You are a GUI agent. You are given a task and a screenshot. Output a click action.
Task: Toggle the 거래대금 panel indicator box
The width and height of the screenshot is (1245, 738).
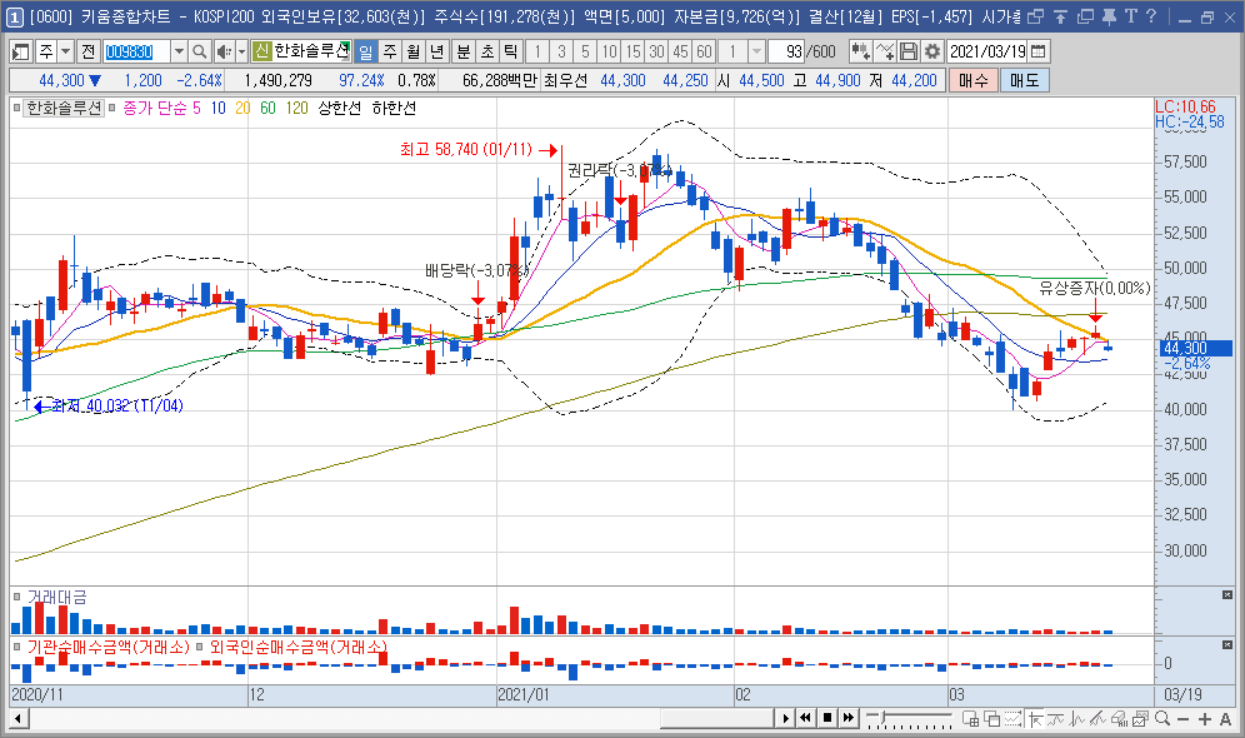[x=17, y=597]
